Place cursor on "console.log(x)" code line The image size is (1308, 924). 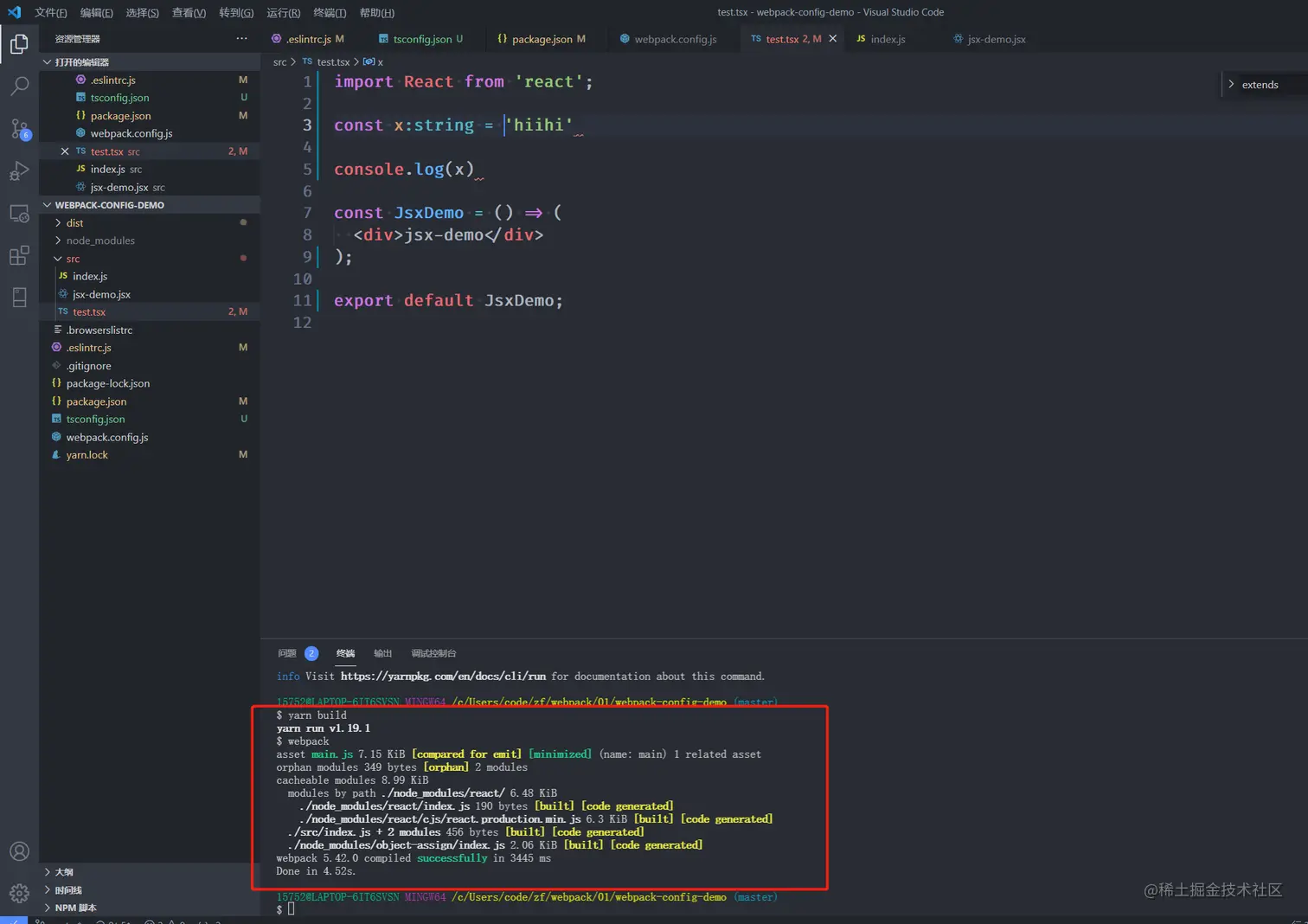click(x=404, y=169)
